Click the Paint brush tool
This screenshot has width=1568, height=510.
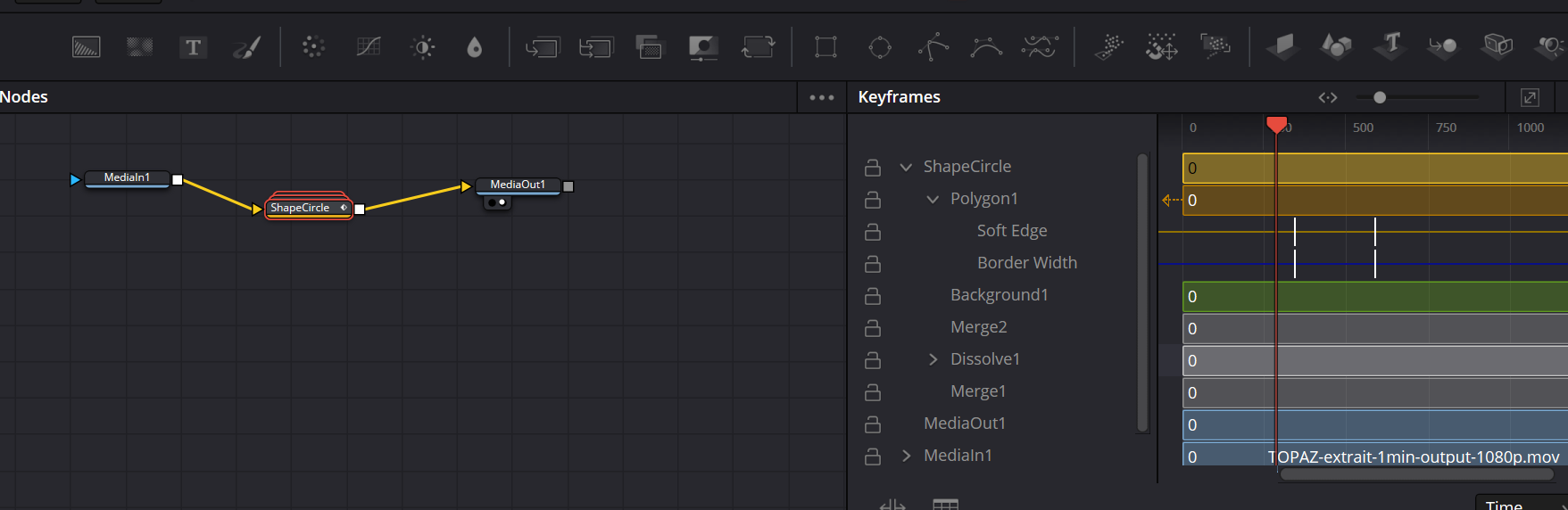point(246,46)
